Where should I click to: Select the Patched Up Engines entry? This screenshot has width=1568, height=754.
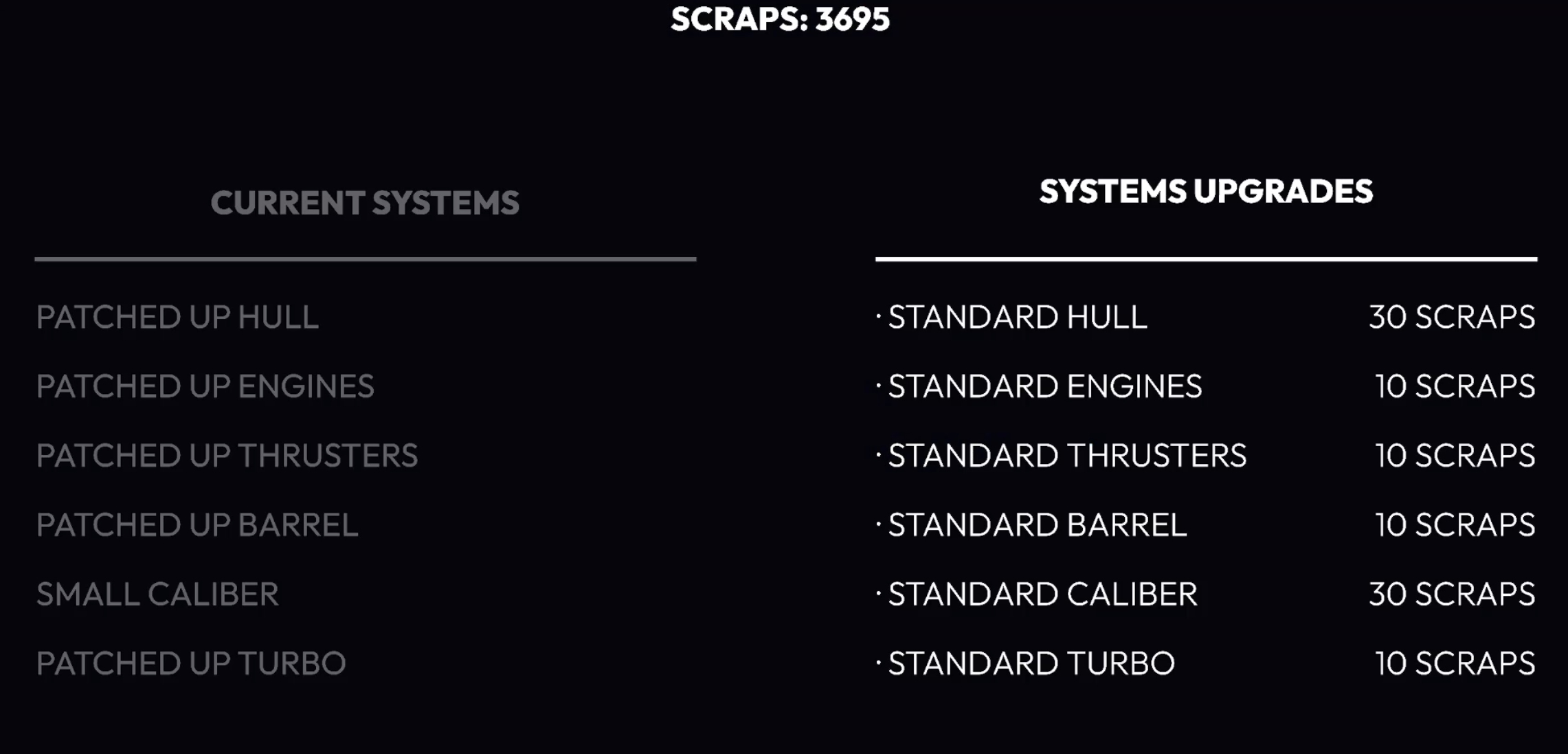pos(205,386)
